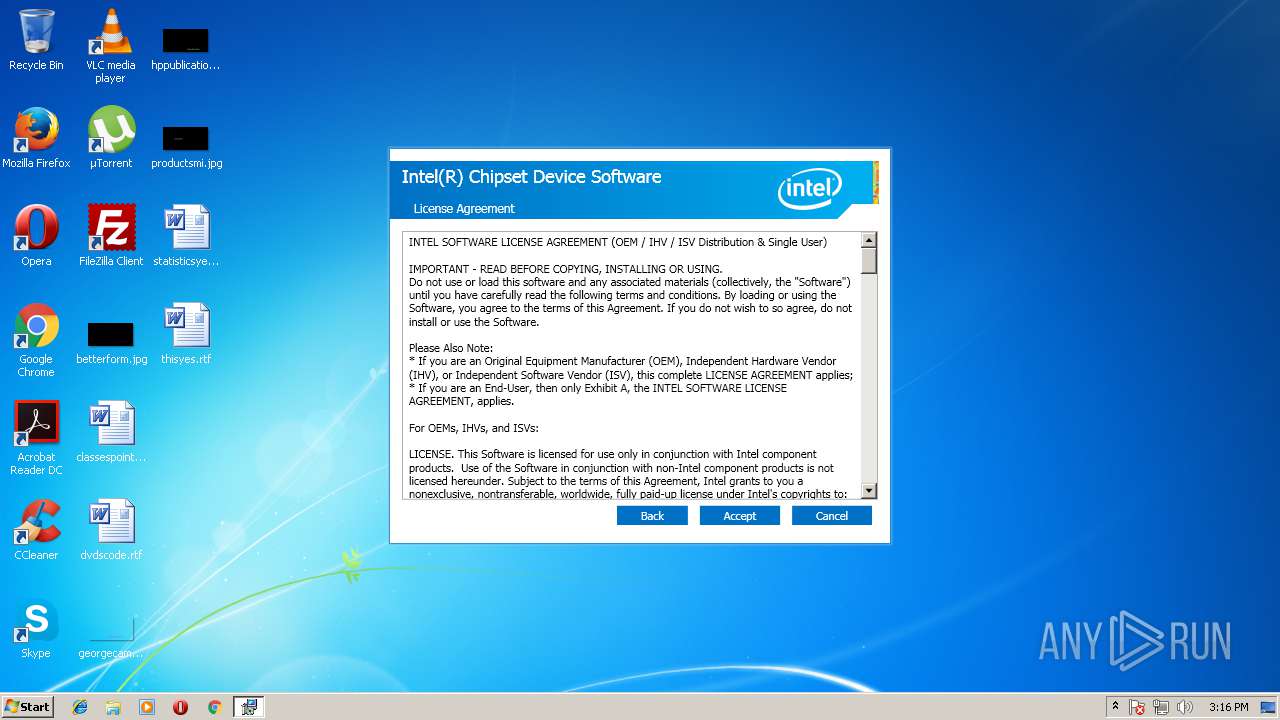Select the statisticsye... Word document

point(186,236)
